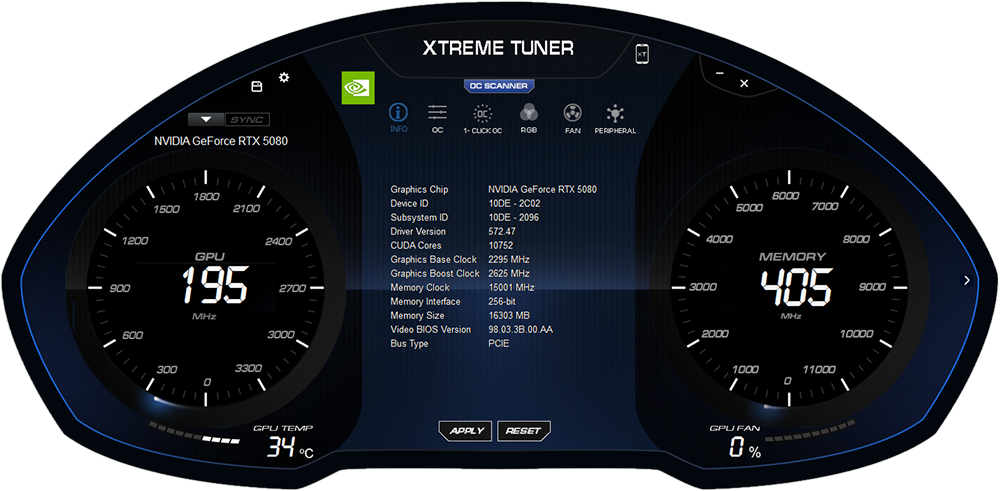Click the Graphics Boost Clock value 2625 MHz

(509, 274)
